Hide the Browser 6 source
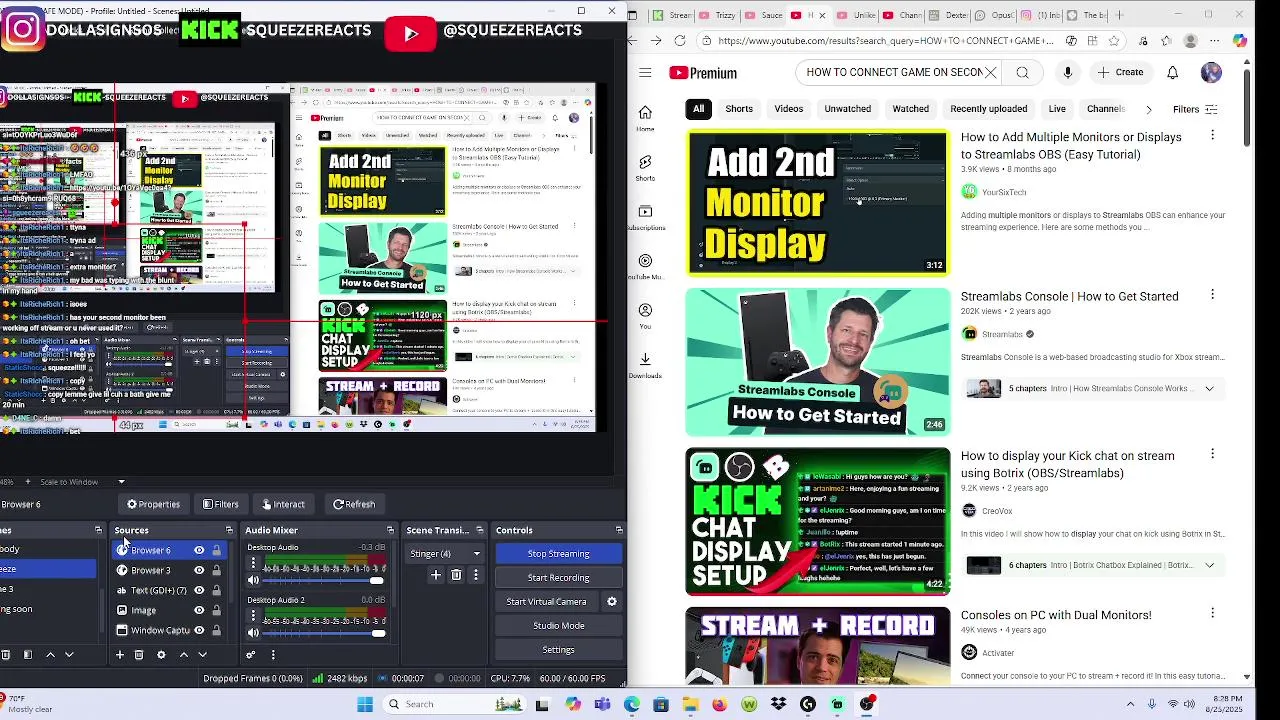1280x720 pixels. 199,550
